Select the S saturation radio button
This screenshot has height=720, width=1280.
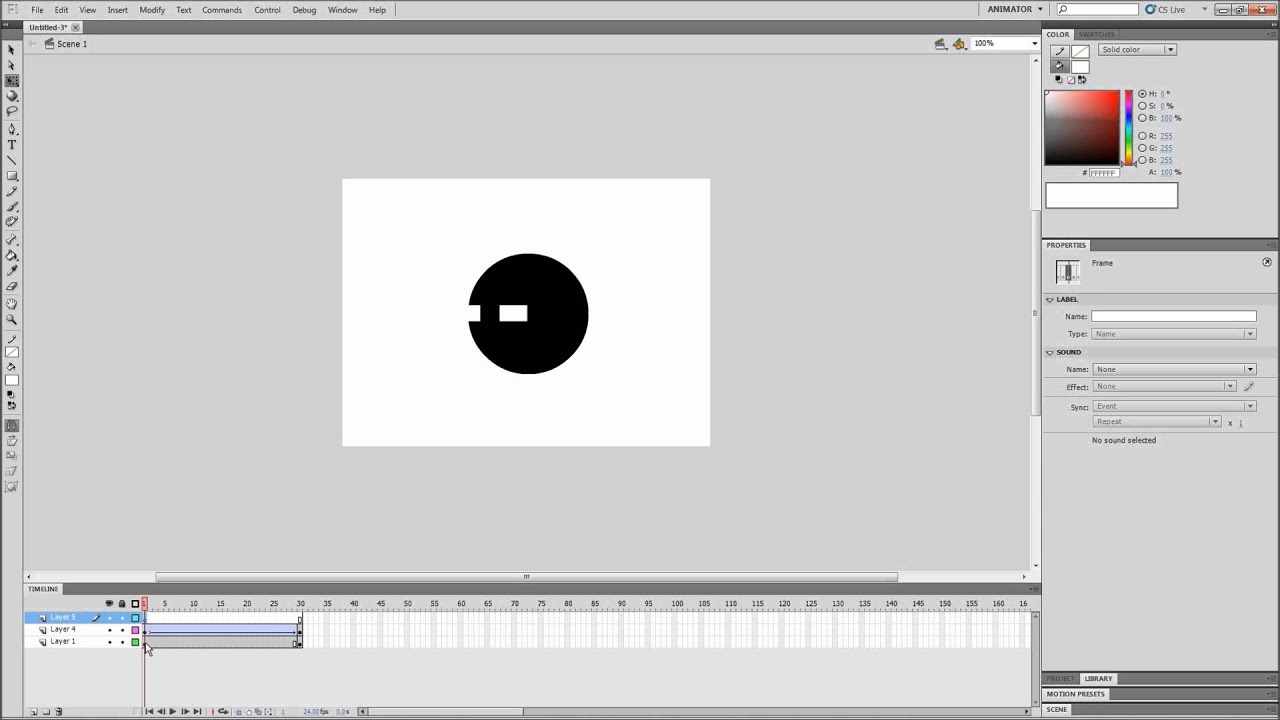point(1142,106)
